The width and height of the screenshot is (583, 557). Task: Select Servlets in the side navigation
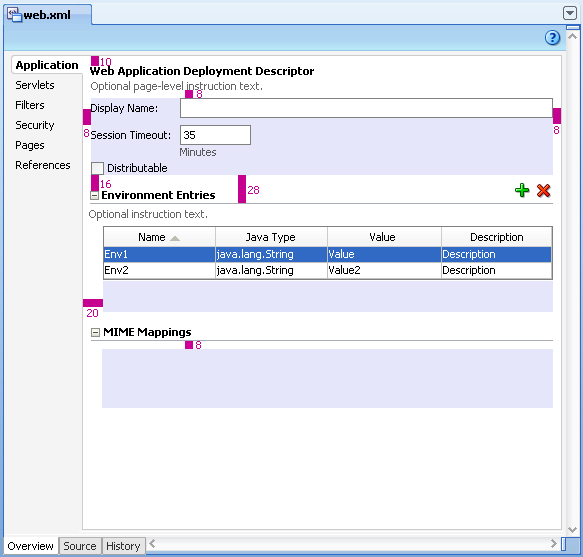pyautogui.click(x=35, y=85)
